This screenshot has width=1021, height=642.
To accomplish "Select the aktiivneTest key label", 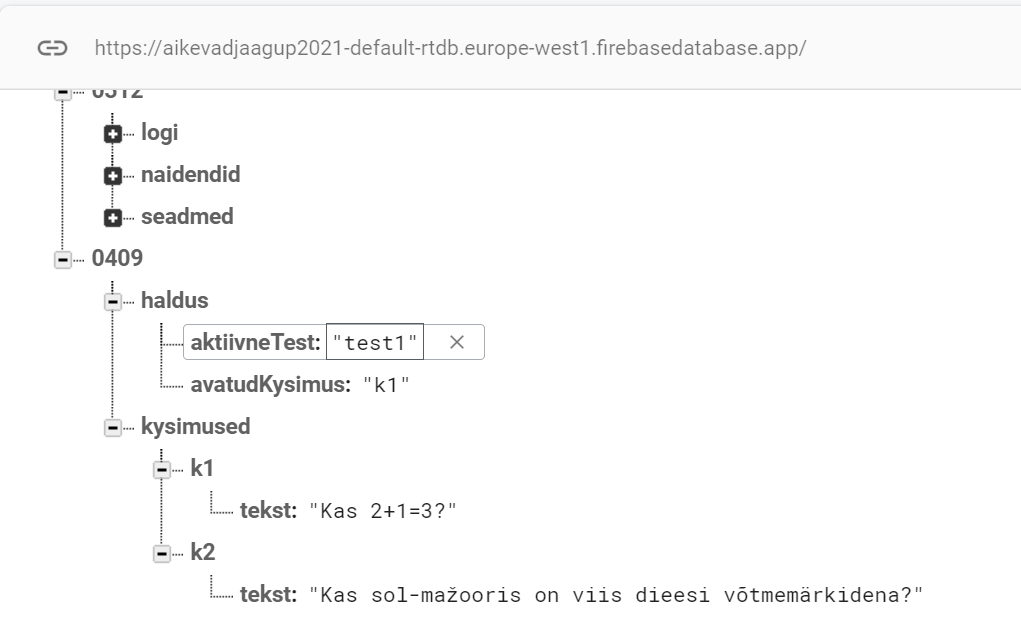I will (x=256, y=342).
